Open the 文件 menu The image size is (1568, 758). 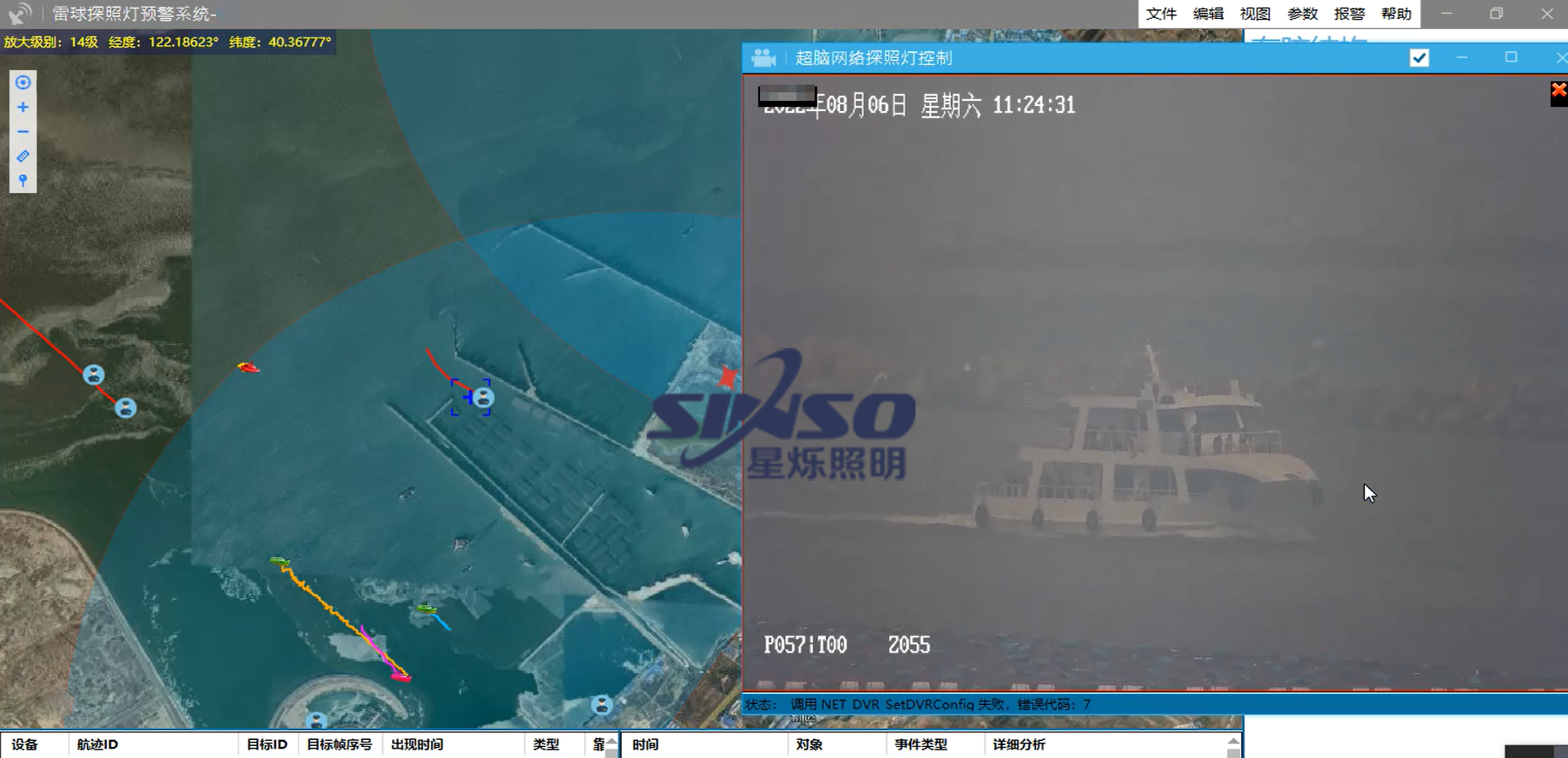tap(1161, 14)
